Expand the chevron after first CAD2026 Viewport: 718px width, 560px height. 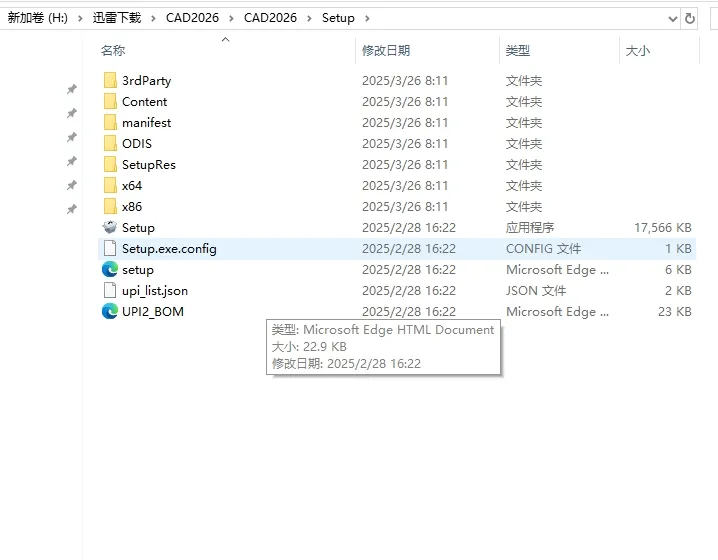click(x=231, y=18)
